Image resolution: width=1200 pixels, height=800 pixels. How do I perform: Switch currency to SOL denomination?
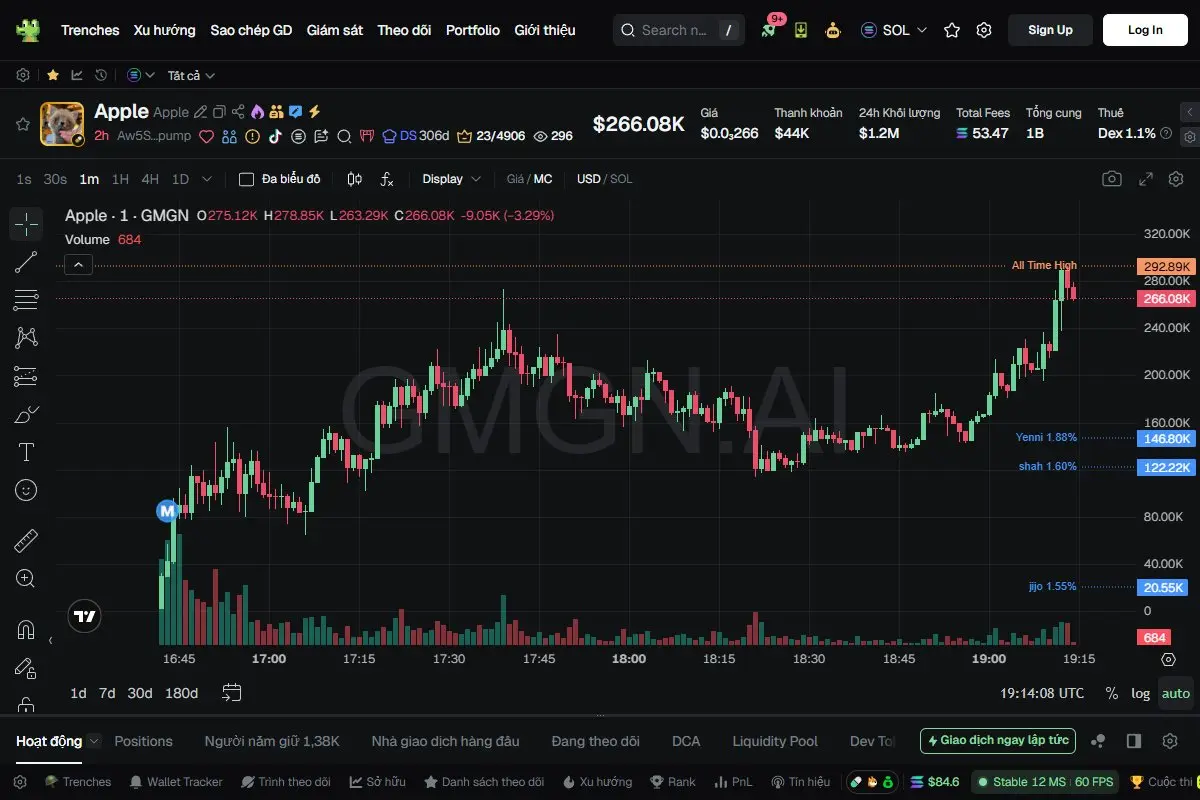click(622, 179)
